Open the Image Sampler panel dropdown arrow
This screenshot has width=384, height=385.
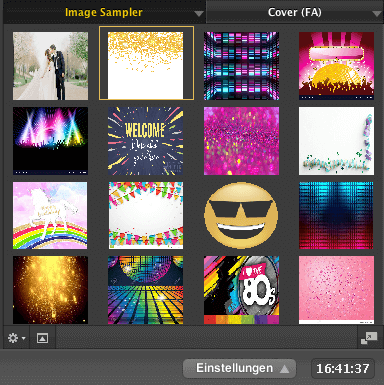point(199,14)
